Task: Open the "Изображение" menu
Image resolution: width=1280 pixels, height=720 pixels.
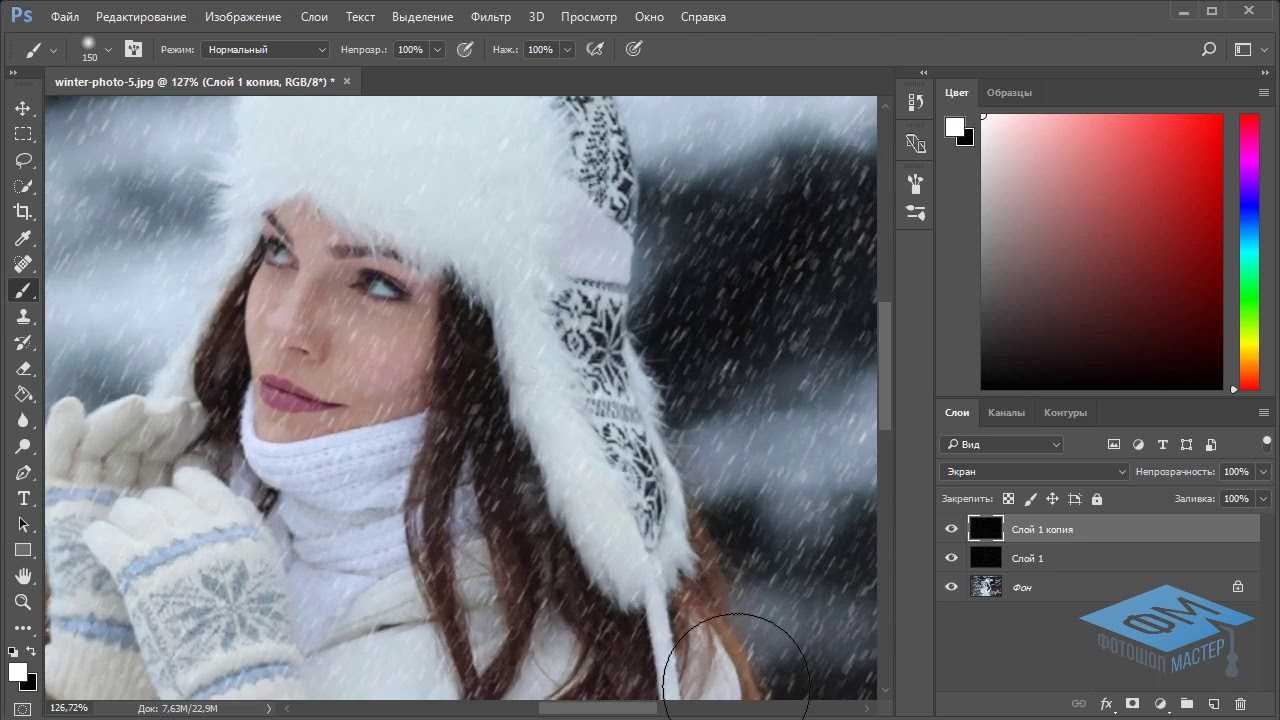Action: (x=243, y=17)
